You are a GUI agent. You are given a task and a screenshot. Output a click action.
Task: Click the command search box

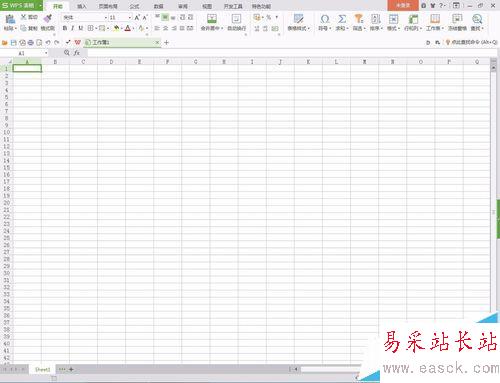point(471,42)
